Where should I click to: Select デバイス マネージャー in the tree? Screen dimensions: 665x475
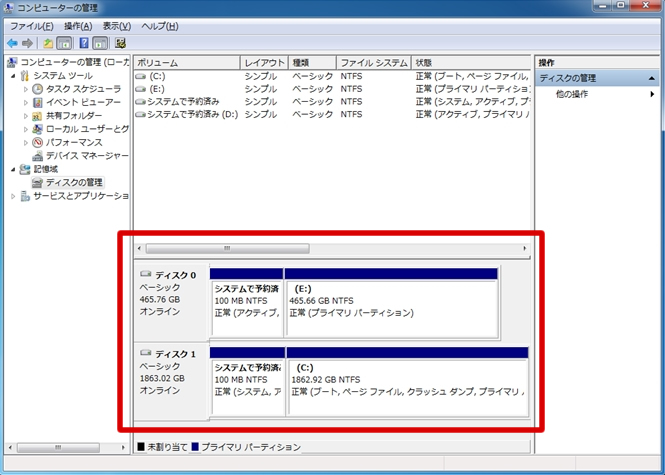pyautogui.click(x=87, y=156)
